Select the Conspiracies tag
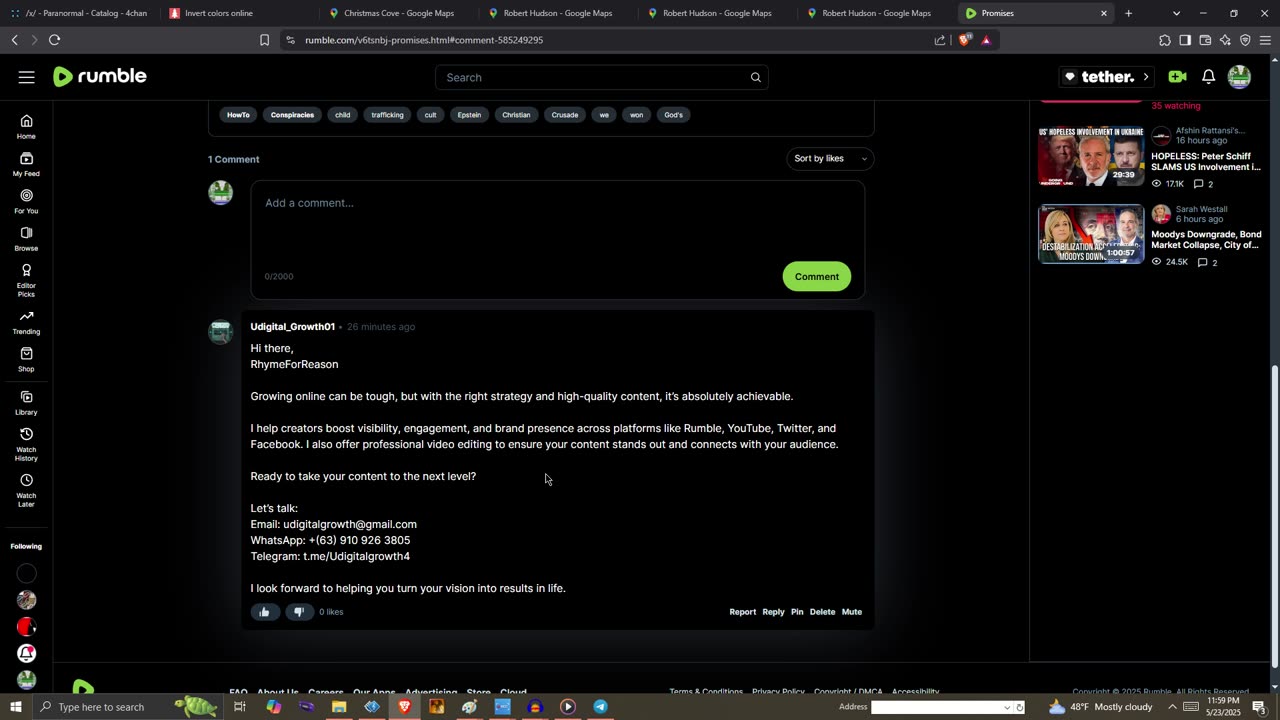Image resolution: width=1280 pixels, height=720 pixels. [292, 115]
